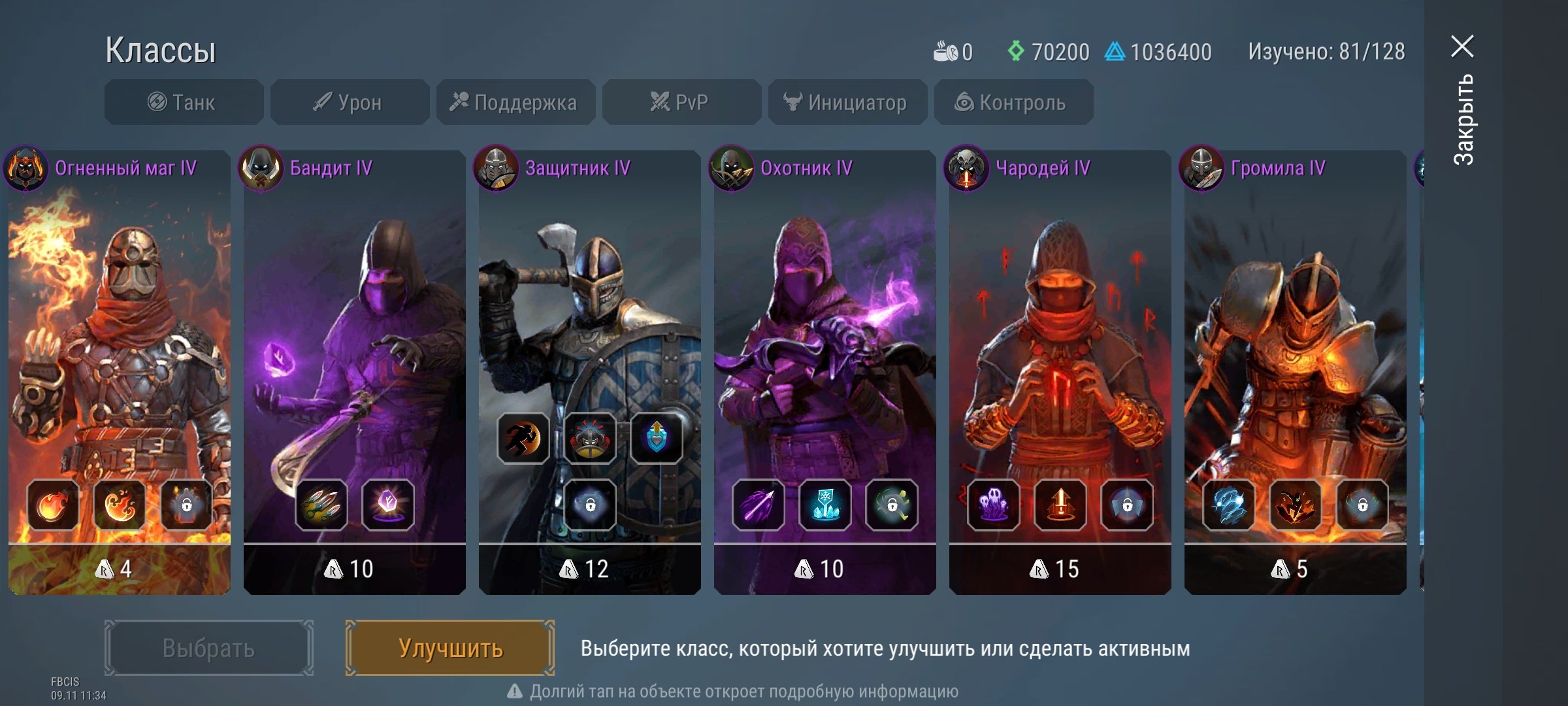Filter classes by PvP
This screenshot has width=1568, height=706.
(681, 103)
